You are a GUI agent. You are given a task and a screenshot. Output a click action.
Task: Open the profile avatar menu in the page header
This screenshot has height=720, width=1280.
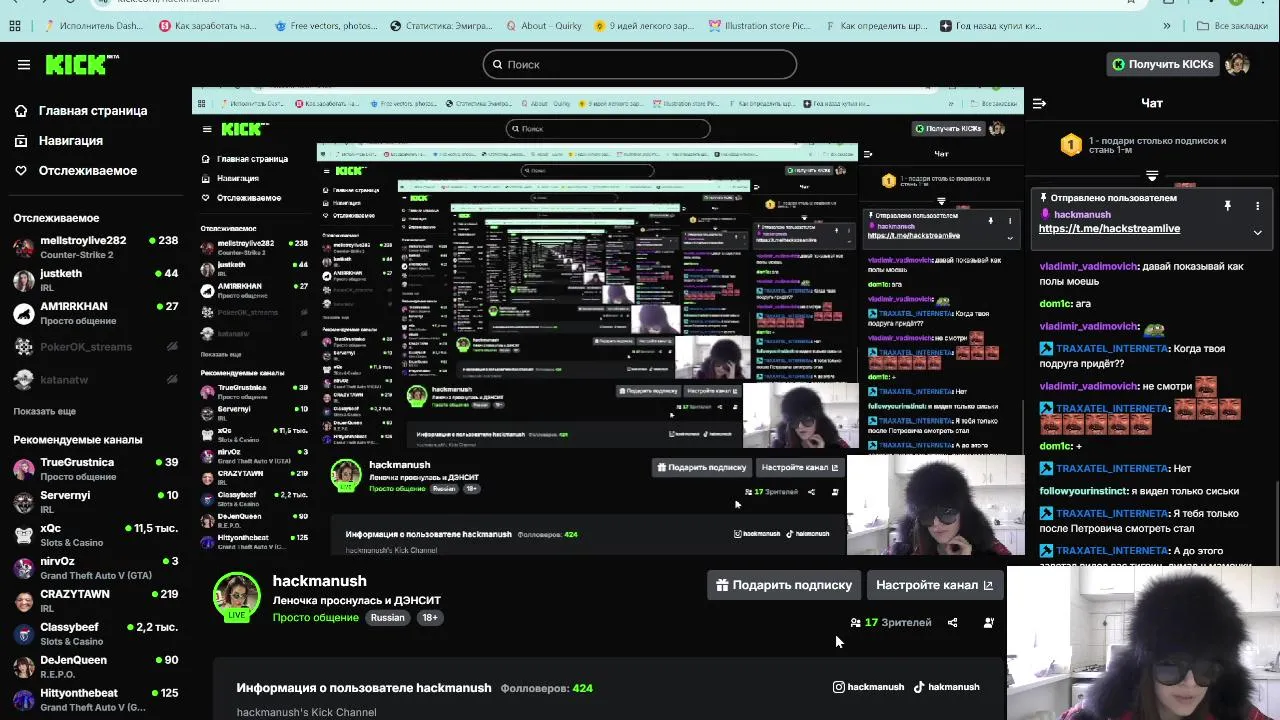[x=1238, y=64]
